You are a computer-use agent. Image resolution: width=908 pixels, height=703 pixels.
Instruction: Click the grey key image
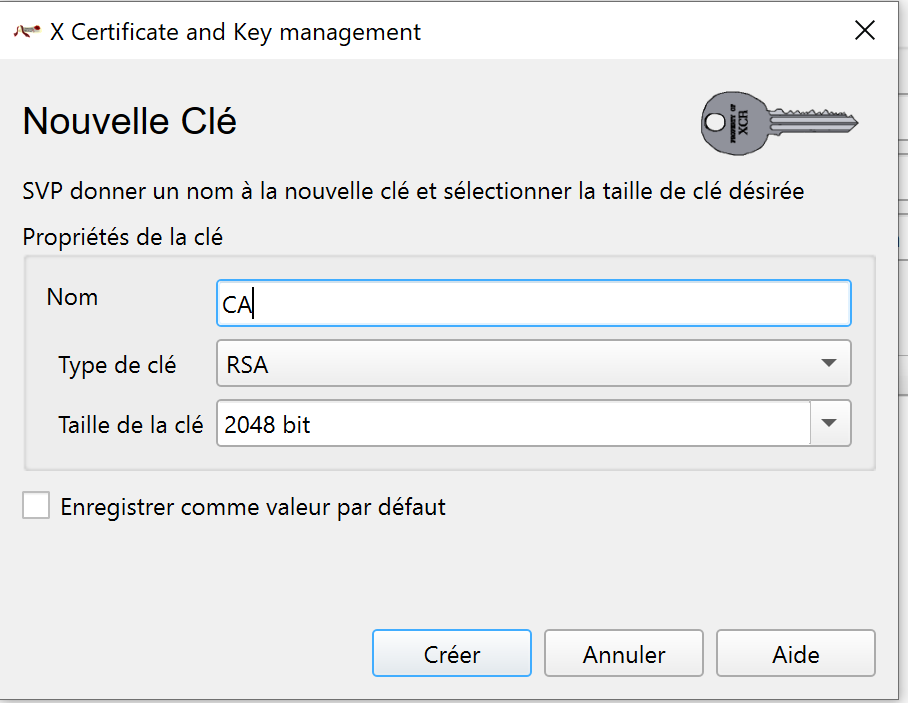coord(779,123)
